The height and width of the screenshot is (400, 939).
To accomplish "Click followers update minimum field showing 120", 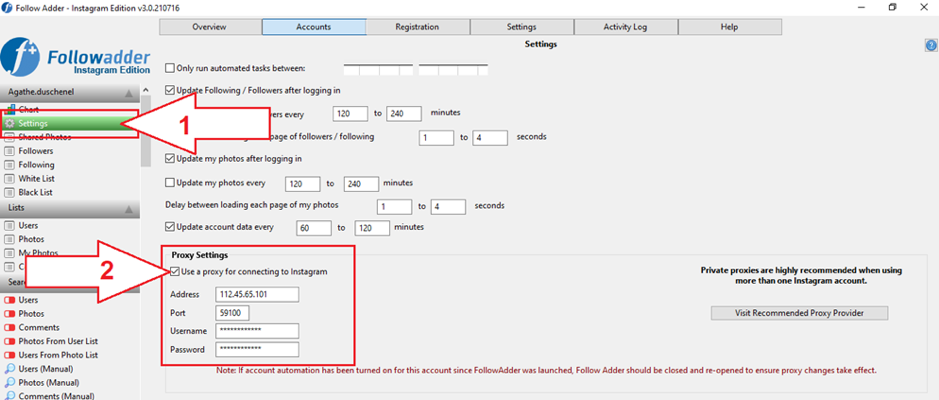I will (x=350, y=113).
